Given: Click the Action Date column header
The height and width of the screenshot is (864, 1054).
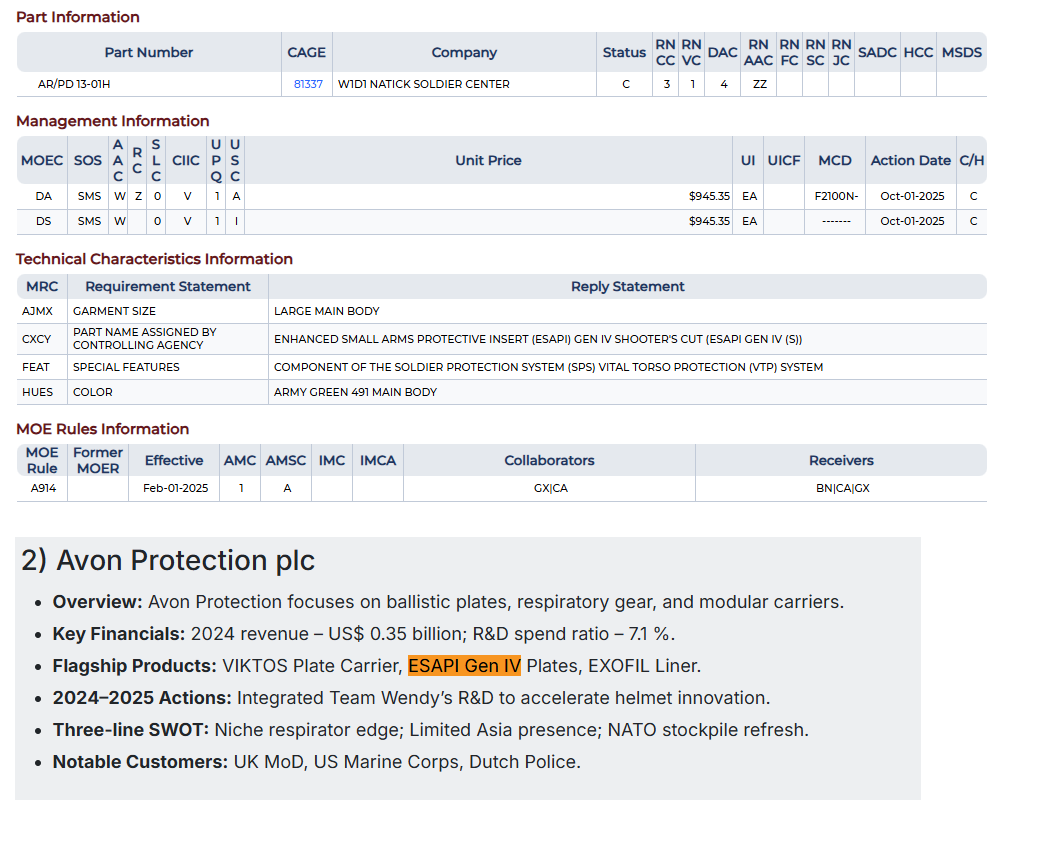Looking at the screenshot, I should coord(911,161).
